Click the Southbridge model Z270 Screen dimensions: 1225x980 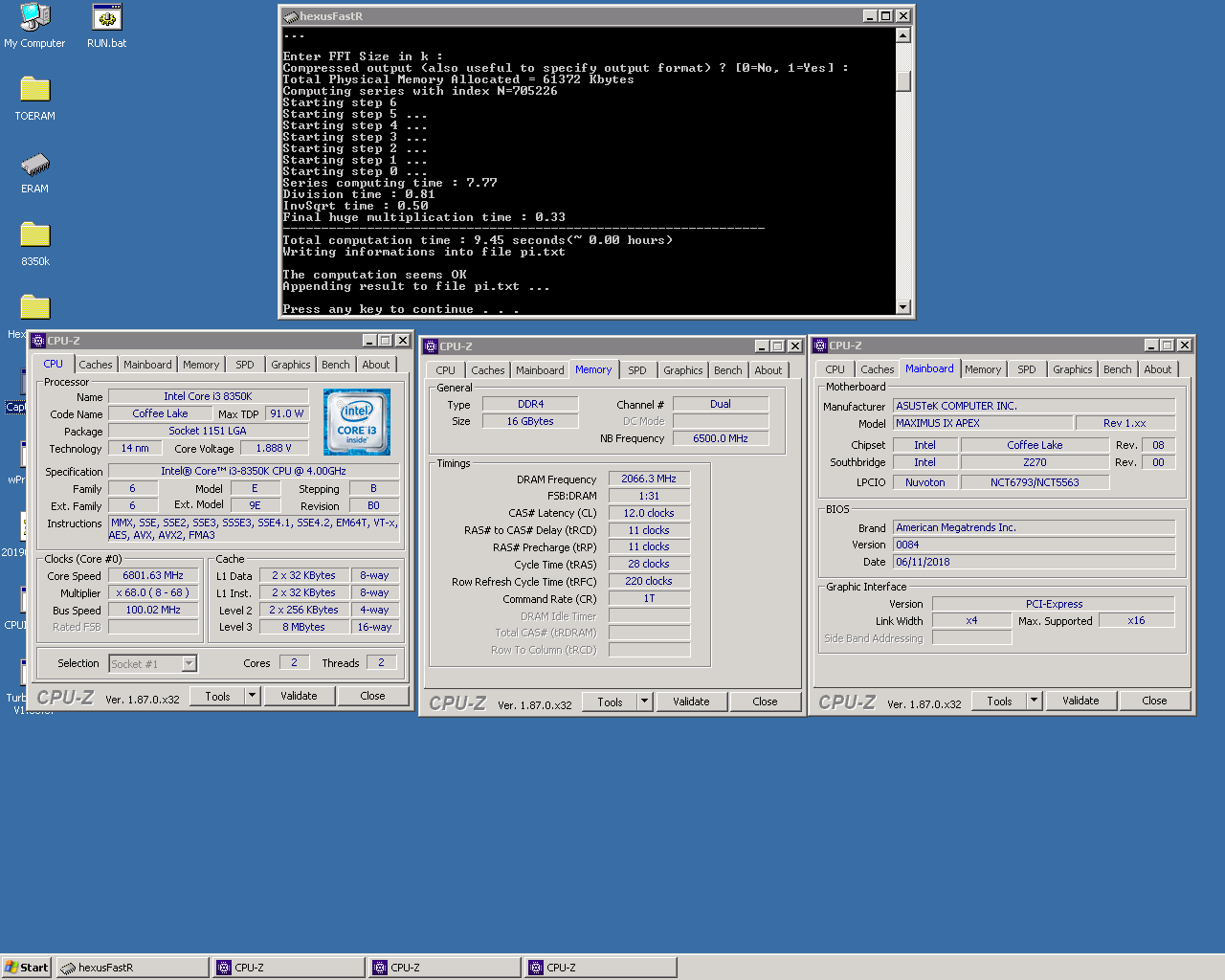1035,462
